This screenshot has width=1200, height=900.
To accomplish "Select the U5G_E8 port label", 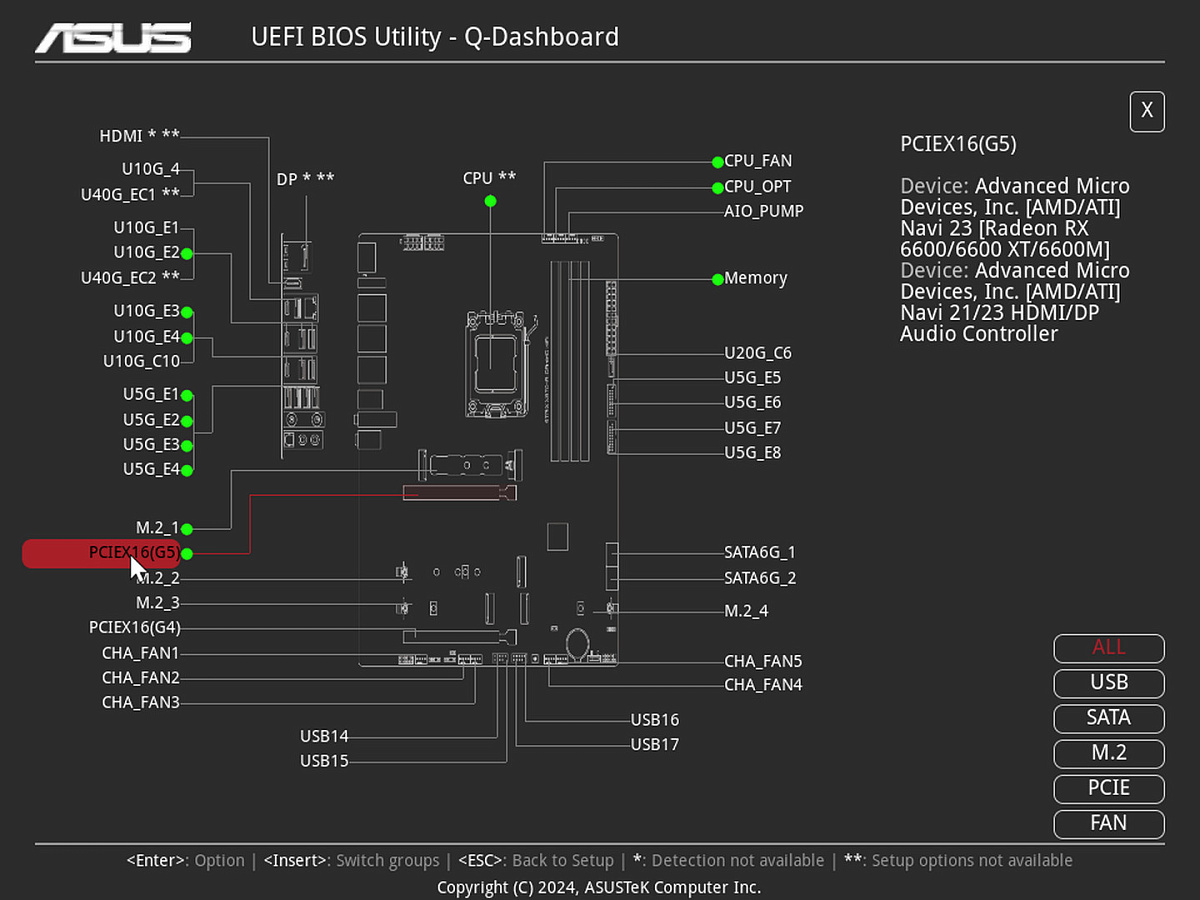I will click(753, 453).
